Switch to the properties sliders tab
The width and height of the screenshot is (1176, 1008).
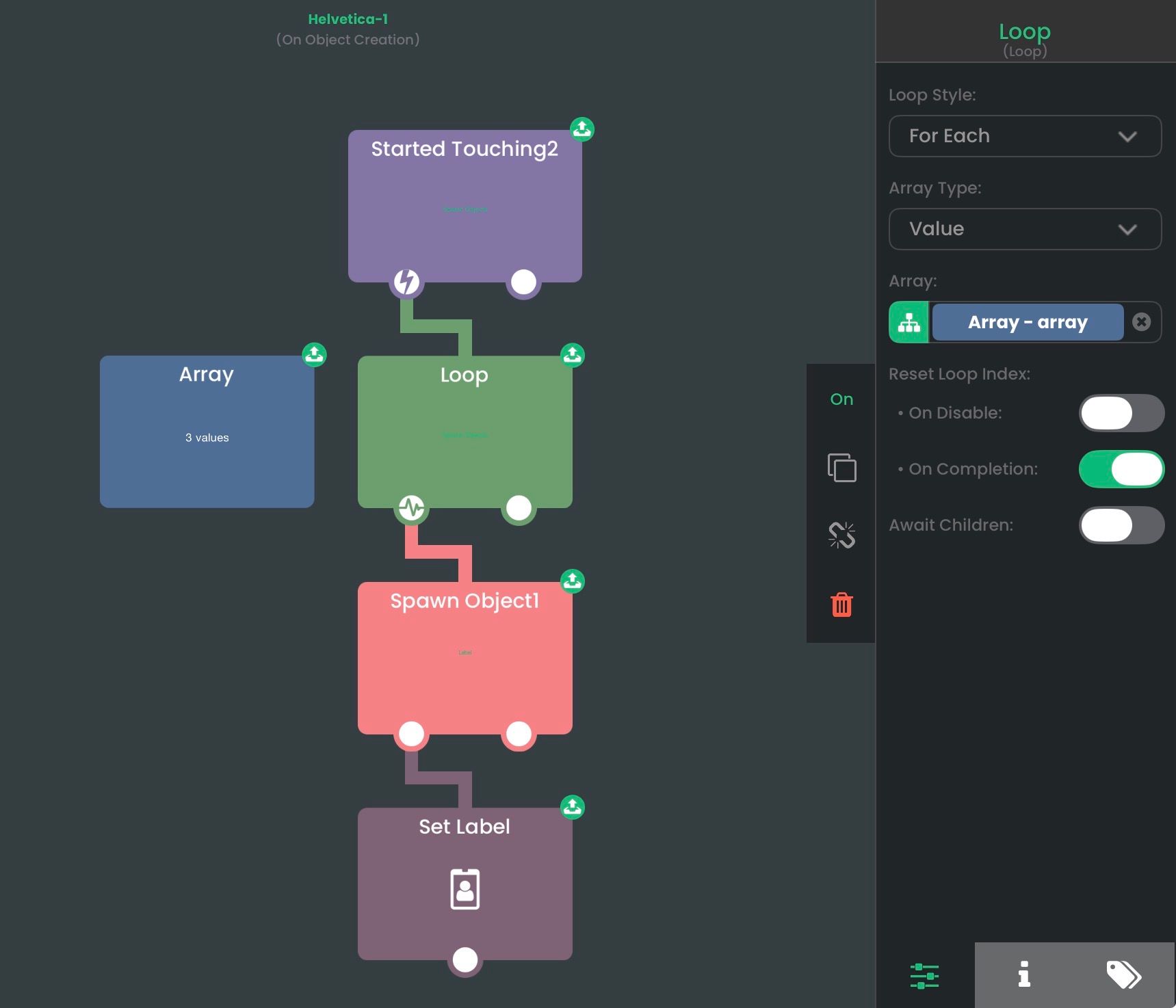coord(924,975)
